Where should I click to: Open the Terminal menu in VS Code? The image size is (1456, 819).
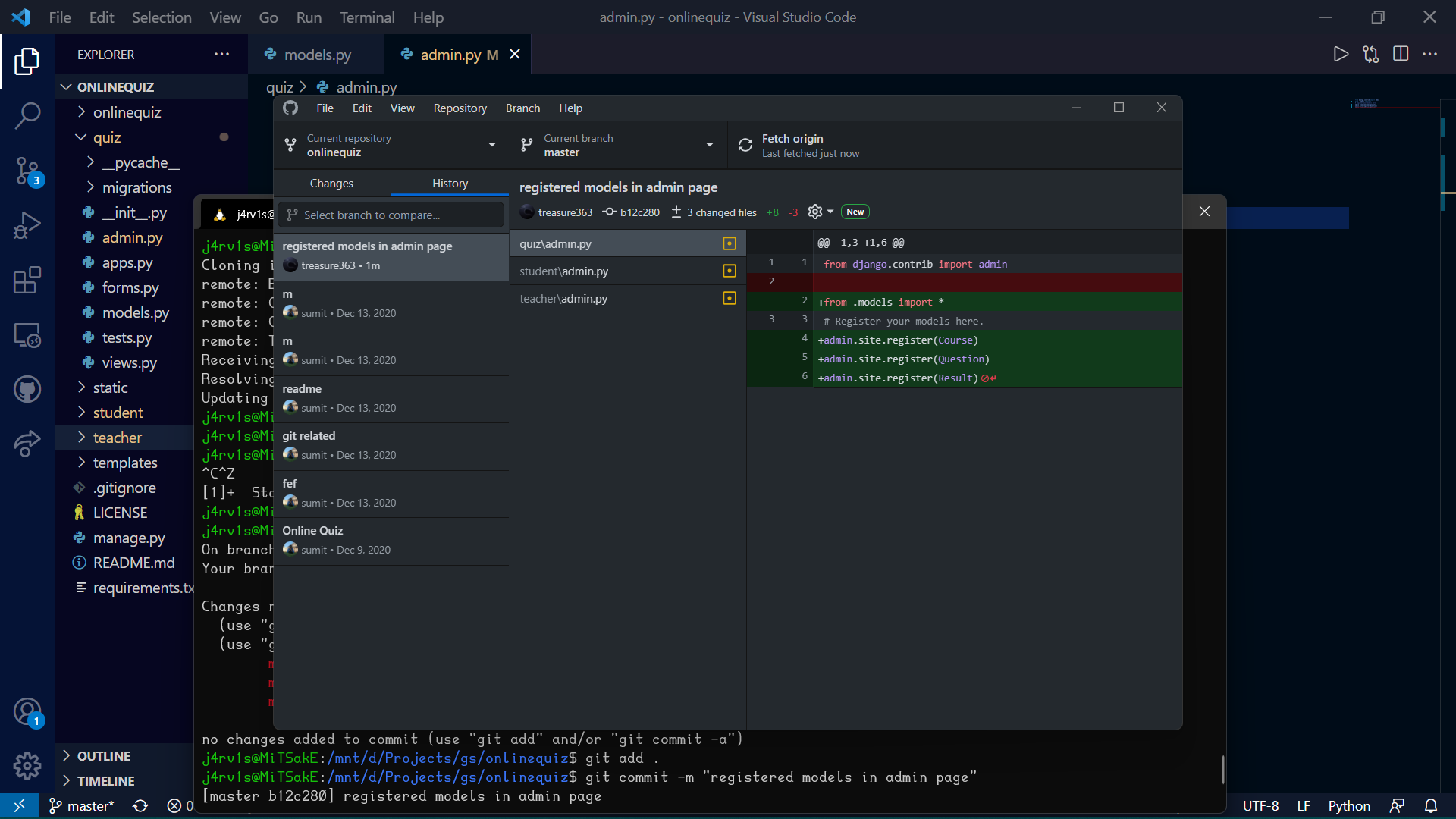pos(366,17)
